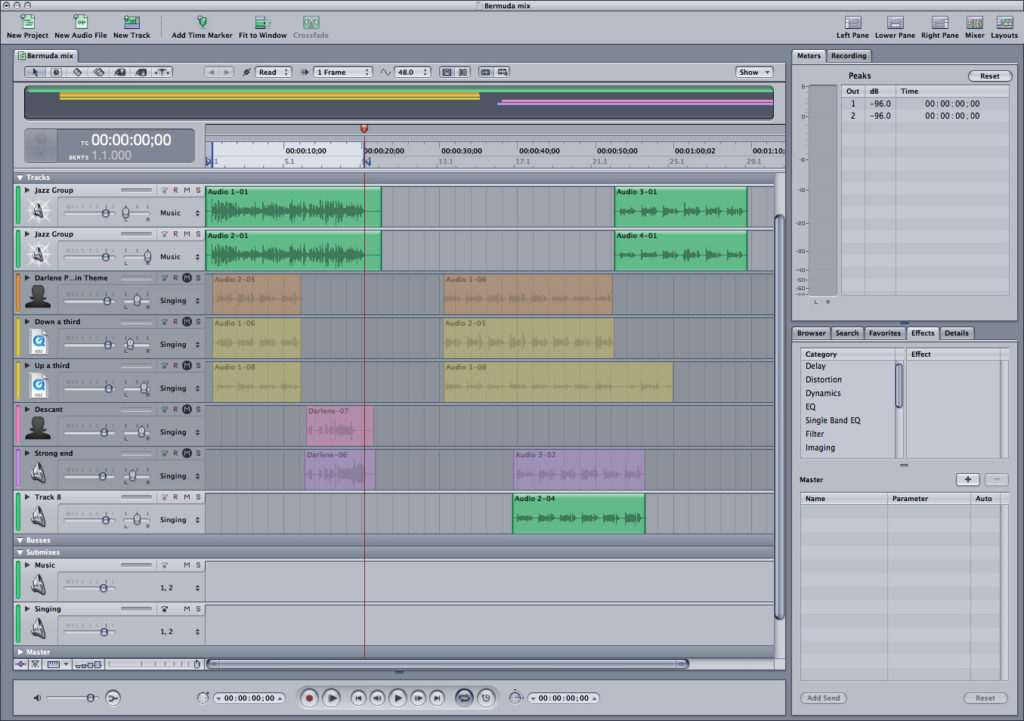Arm record on Up a third track
1024x721 pixels.
(x=175, y=365)
